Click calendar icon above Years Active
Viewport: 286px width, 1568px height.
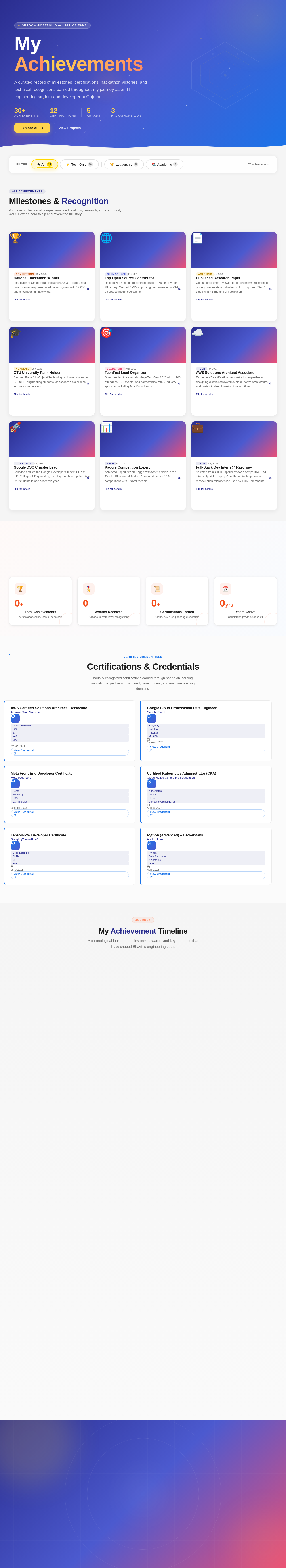coord(225,589)
